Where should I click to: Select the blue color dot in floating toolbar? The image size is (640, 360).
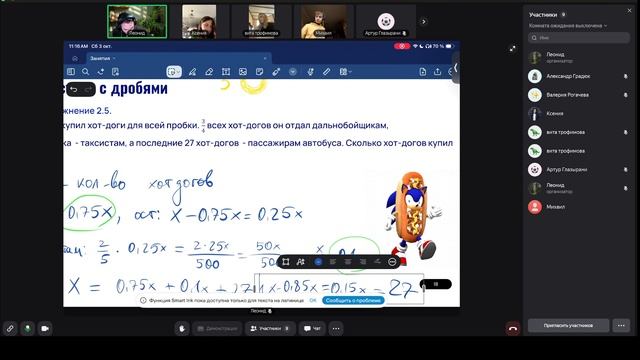[318, 262]
